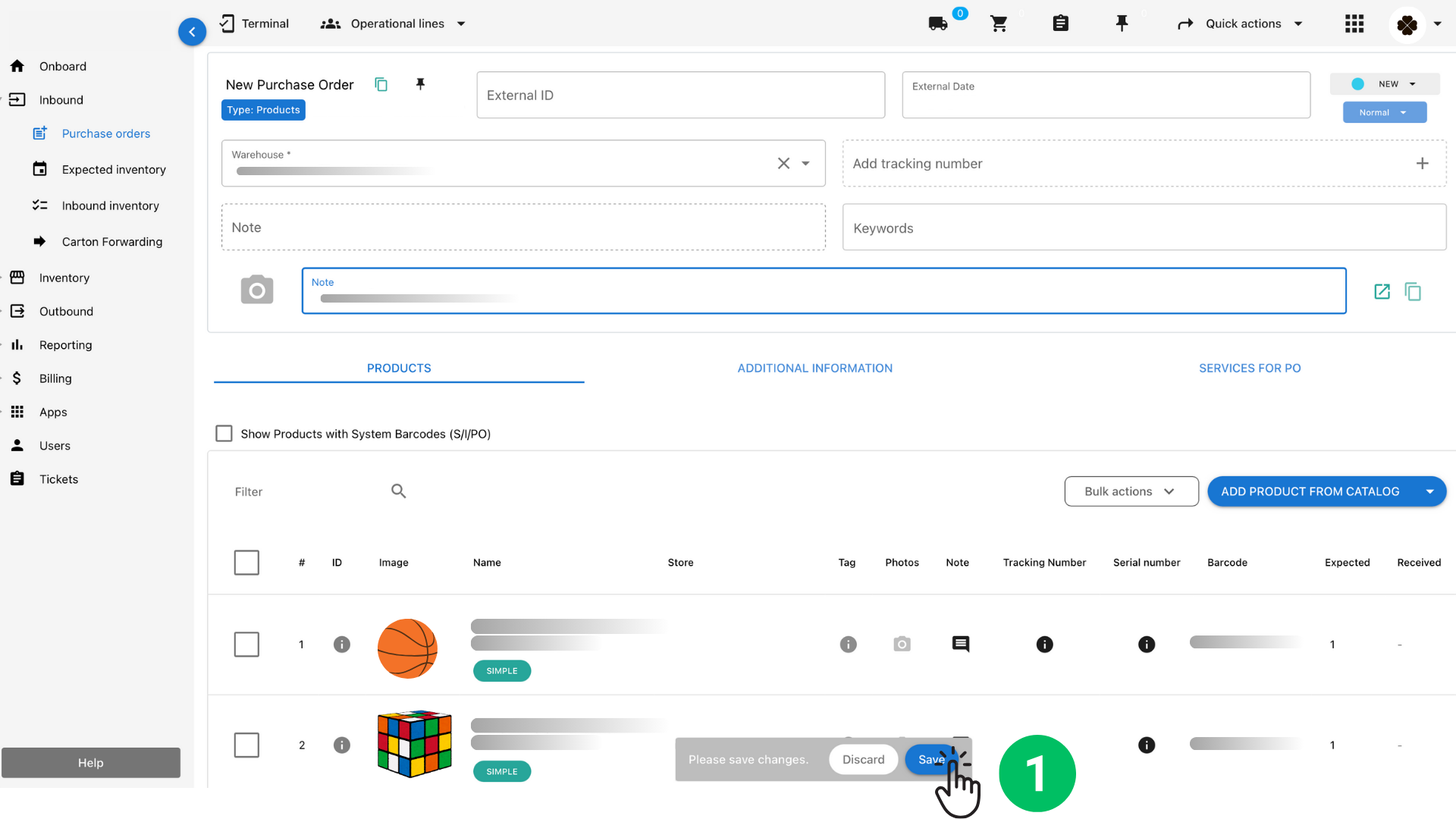The image size is (1456, 819).
Task: Click the truck shipments icon in top bar
Action: [x=937, y=24]
